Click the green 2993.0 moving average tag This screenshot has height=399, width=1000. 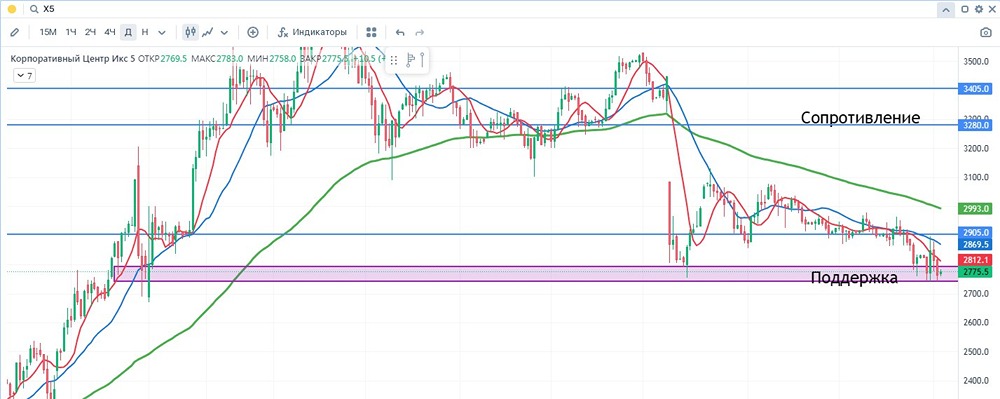[976, 208]
